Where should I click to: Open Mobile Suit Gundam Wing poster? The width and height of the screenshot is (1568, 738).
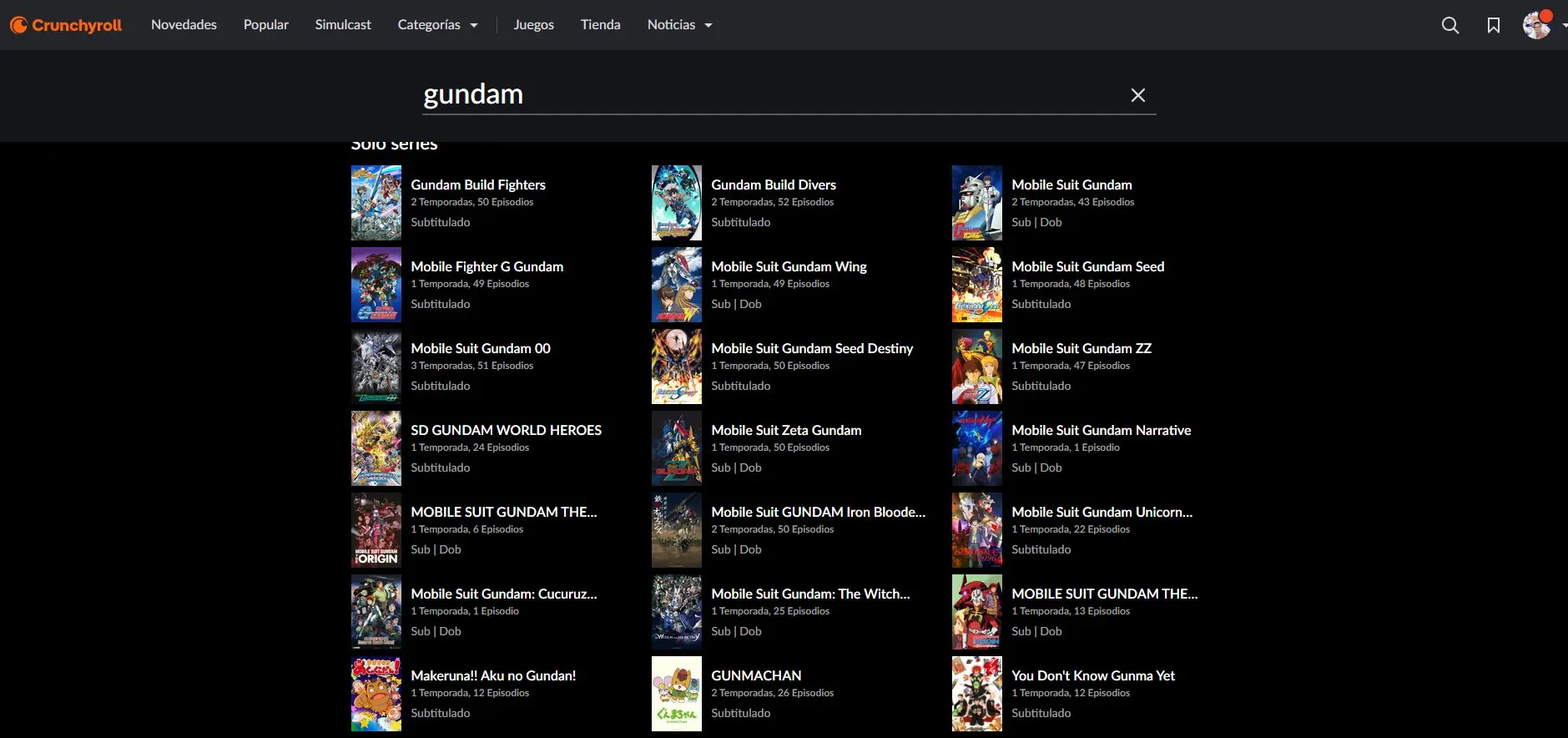[677, 285]
